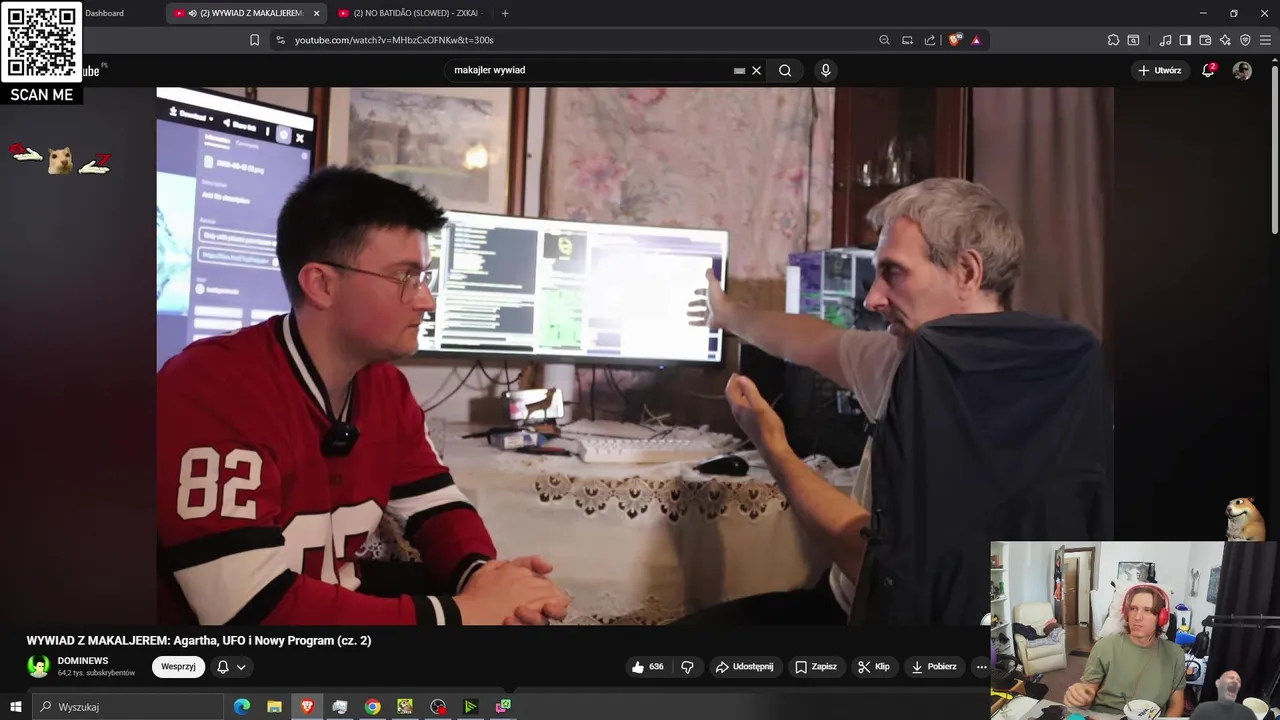This screenshot has height=720, width=1280.
Task: Open Microsoft Edge from taskbar
Action: point(242,707)
